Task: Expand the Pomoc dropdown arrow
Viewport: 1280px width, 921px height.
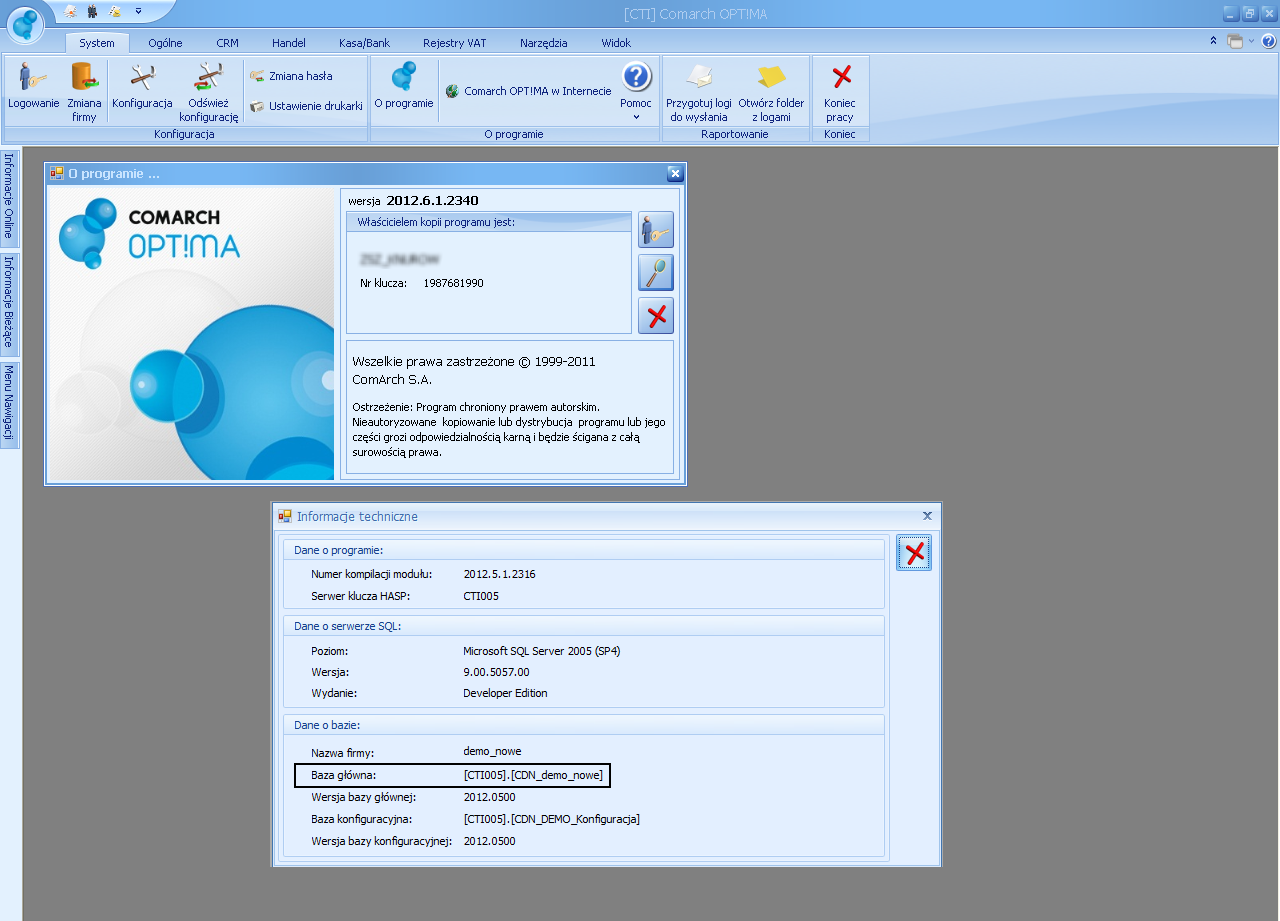Action: click(636, 117)
